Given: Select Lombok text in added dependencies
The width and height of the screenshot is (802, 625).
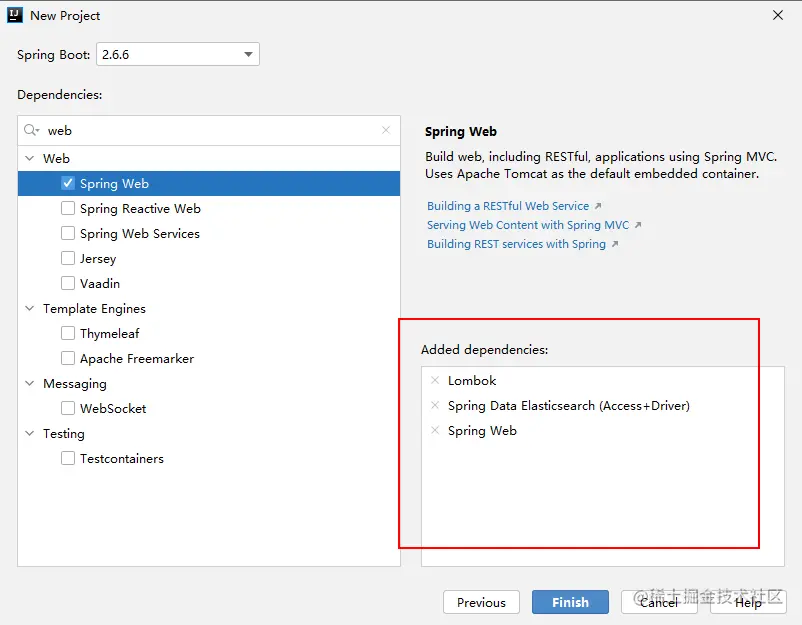Looking at the screenshot, I should (x=472, y=380).
